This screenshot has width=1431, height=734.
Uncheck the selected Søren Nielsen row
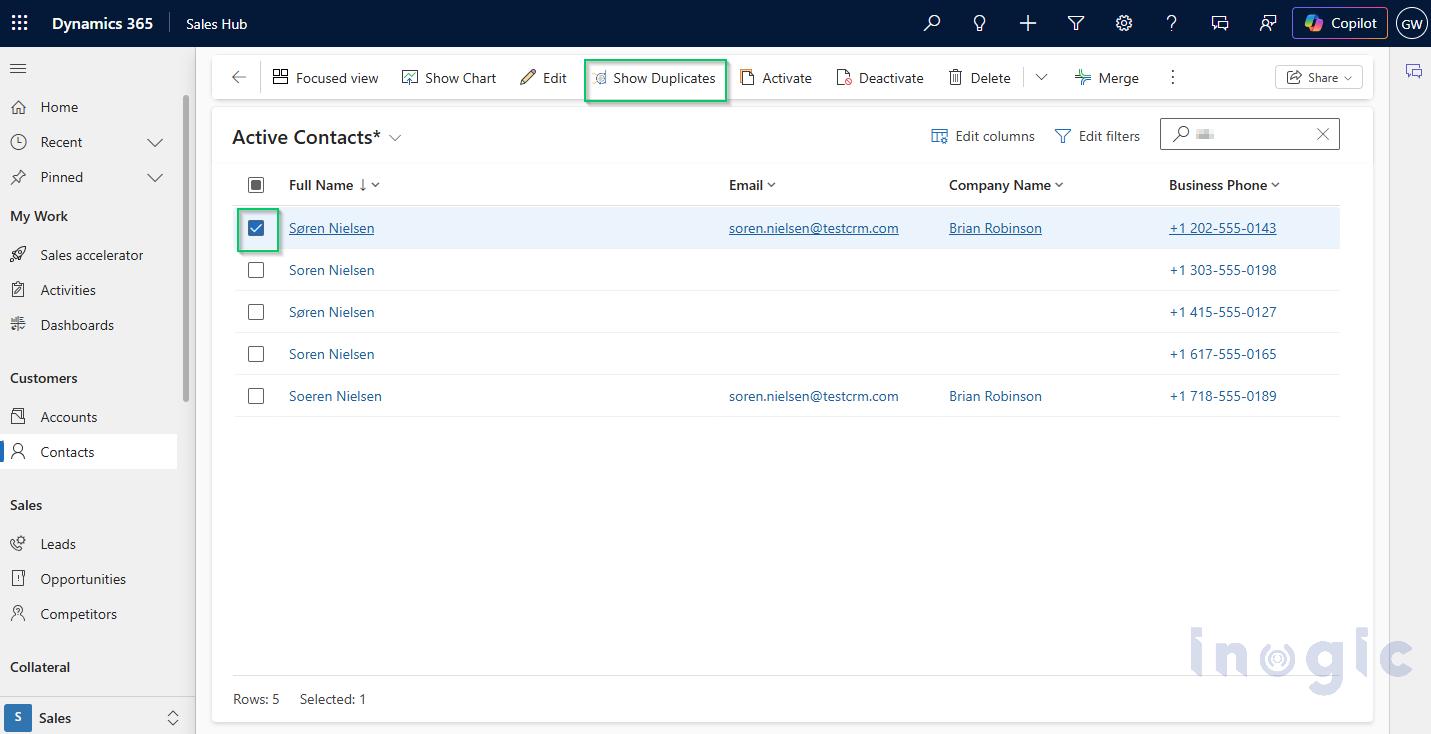coord(257,228)
